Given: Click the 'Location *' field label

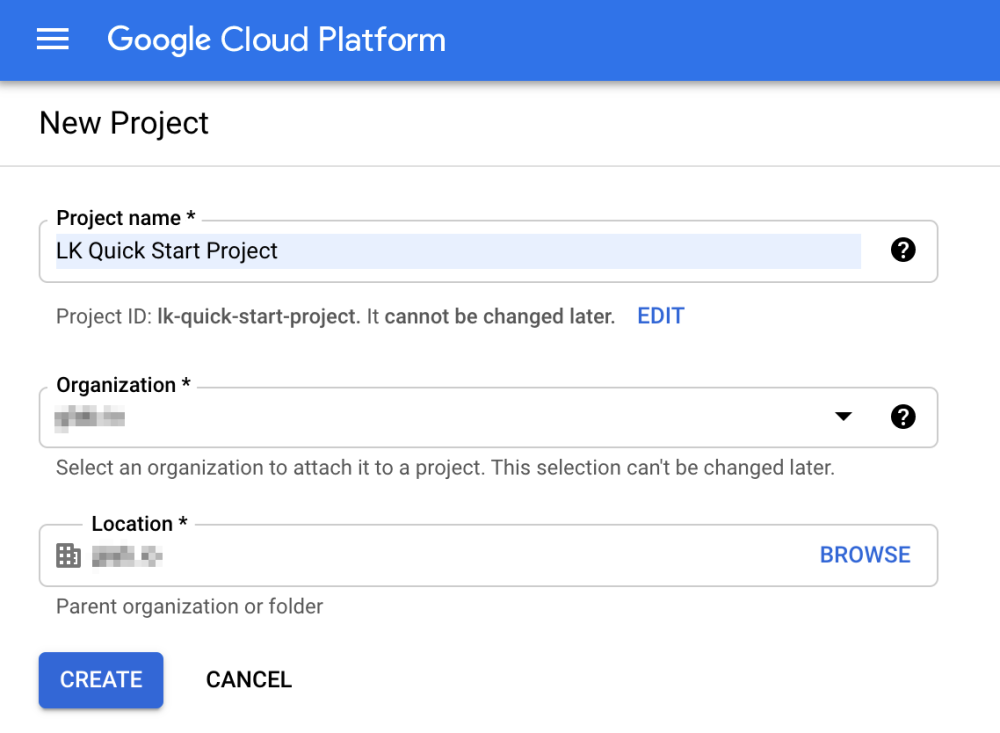Looking at the screenshot, I should pos(139,523).
